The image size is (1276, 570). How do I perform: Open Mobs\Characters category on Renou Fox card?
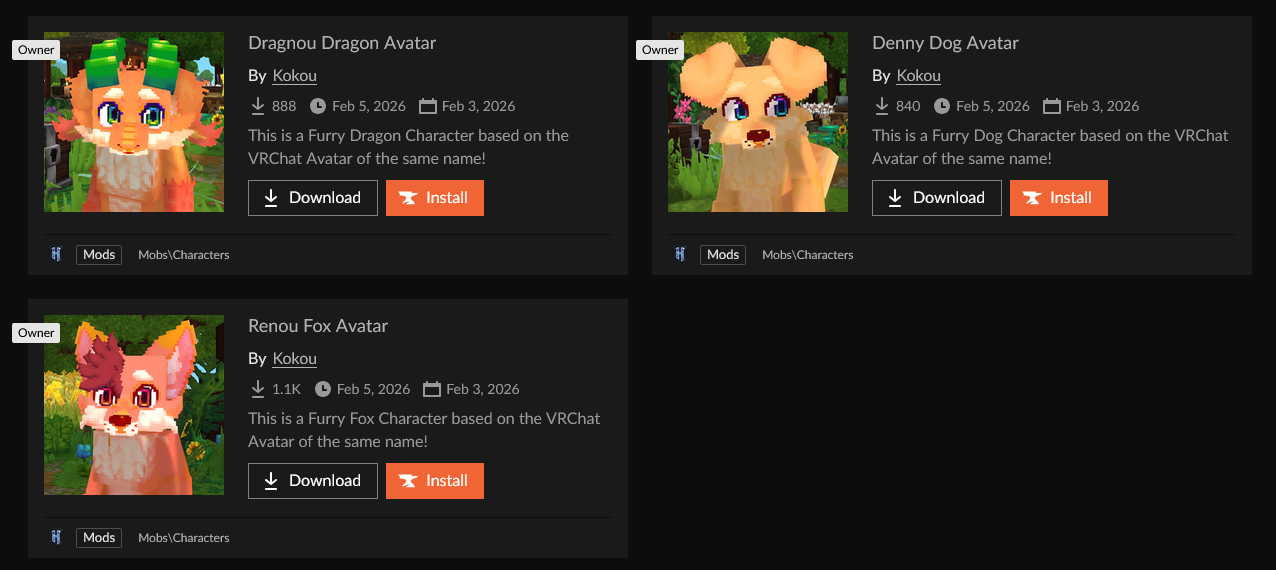184,538
